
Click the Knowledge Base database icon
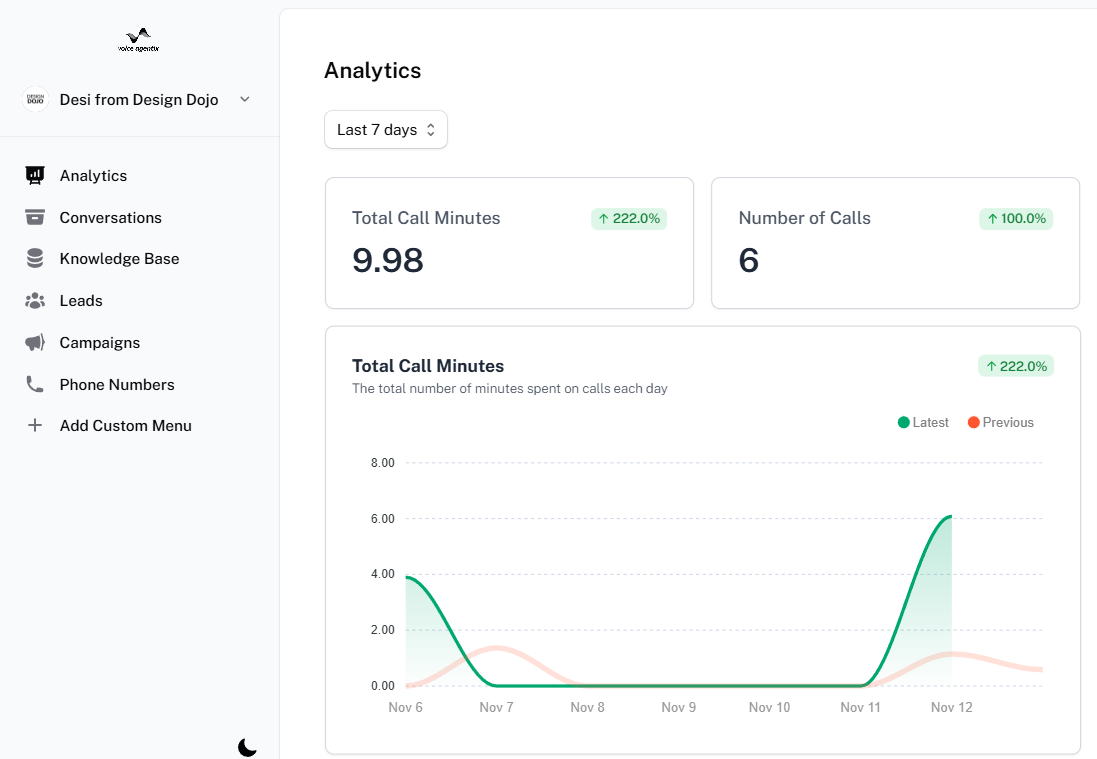click(35, 258)
